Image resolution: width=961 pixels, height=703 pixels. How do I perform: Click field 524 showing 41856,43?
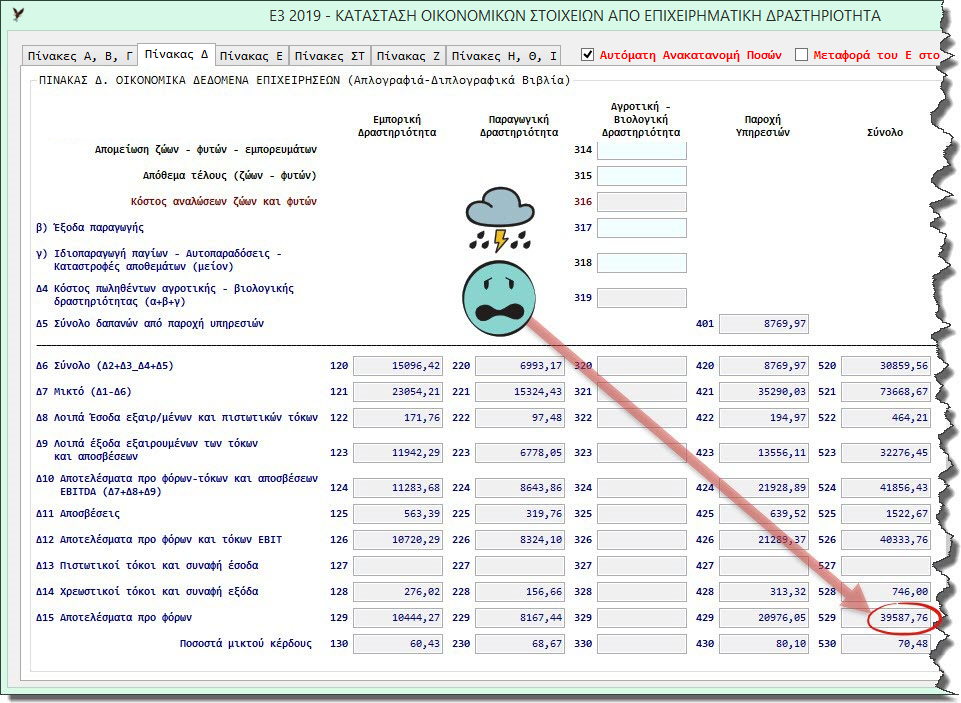886,488
